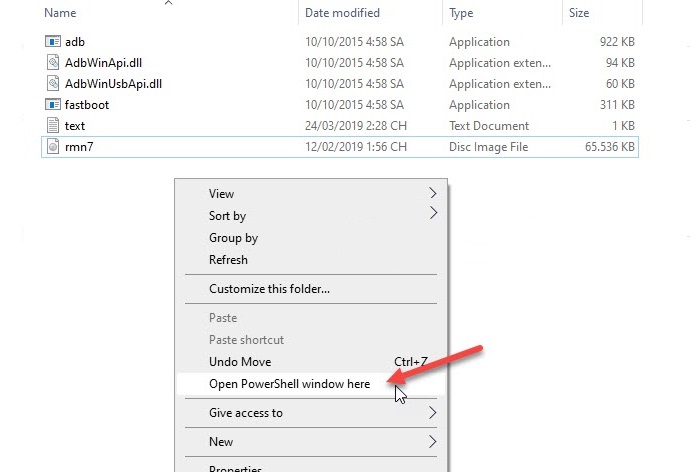This screenshot has width=700, height=472.
Task: Click the AdbWinUsbApi.dll file icon
Action: [54, 84]
